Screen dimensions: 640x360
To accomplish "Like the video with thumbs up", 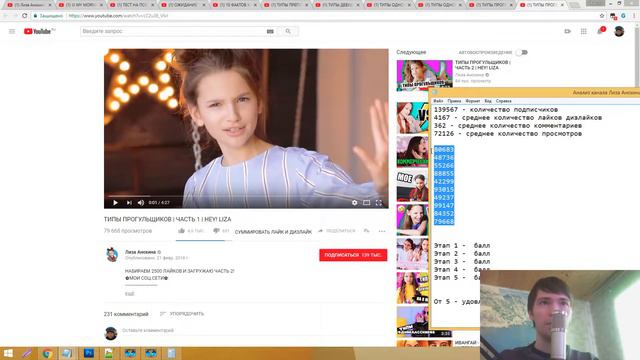I will (182, 231).
